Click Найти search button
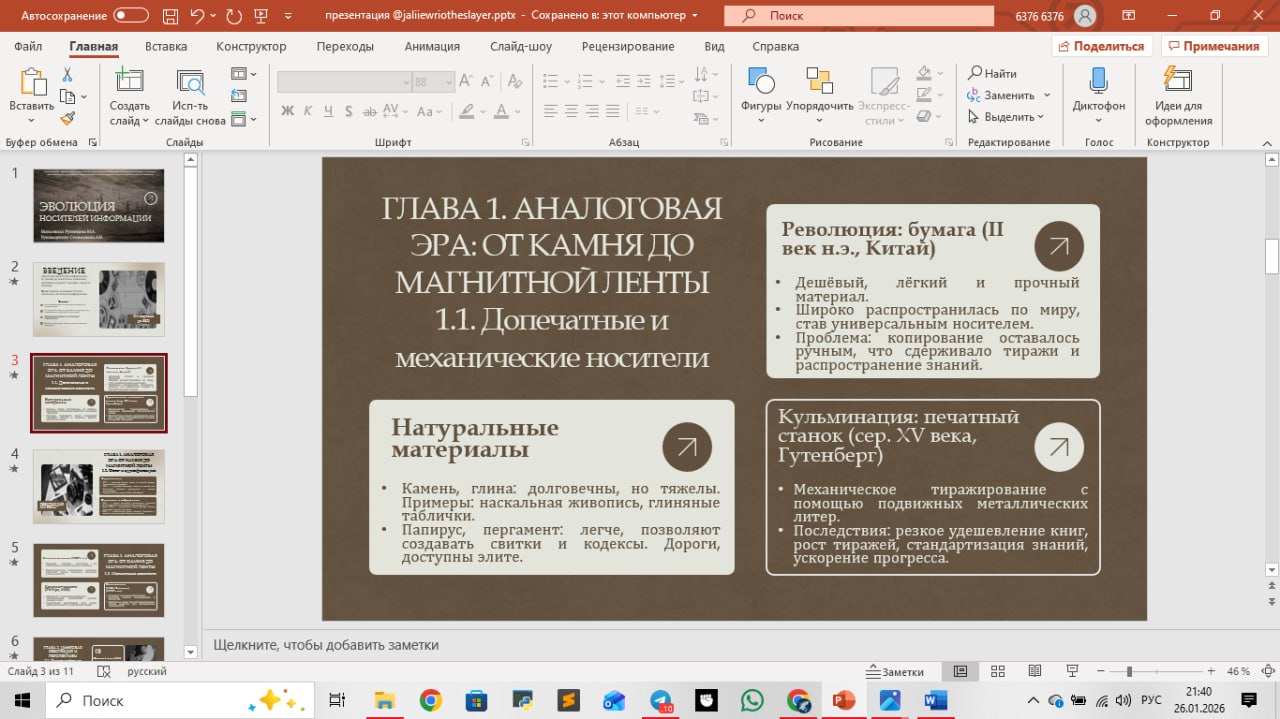This screenshot has width=1280, height=719. [x=993, y=73]
